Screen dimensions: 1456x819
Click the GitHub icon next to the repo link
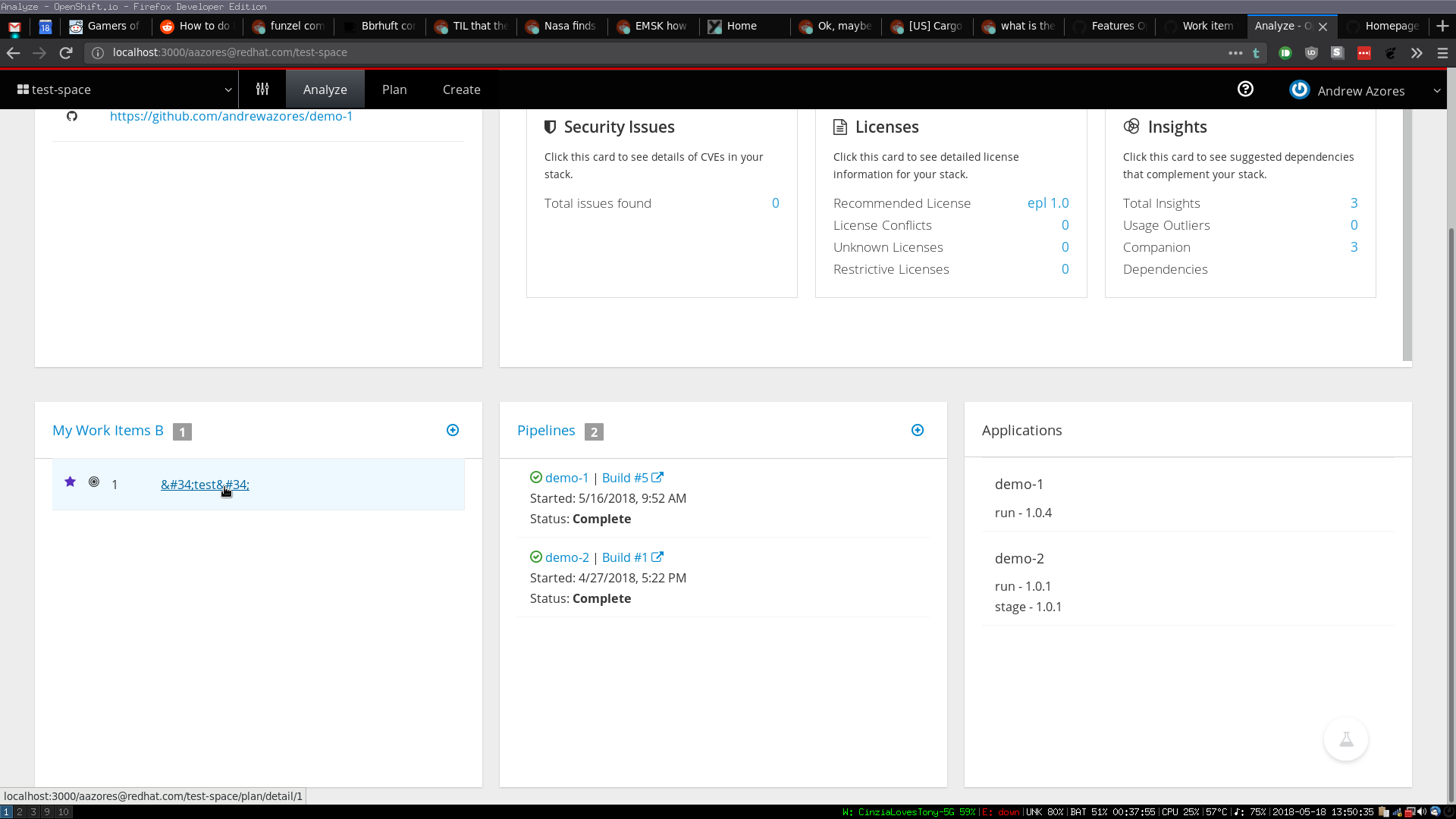tap(72, 116)
